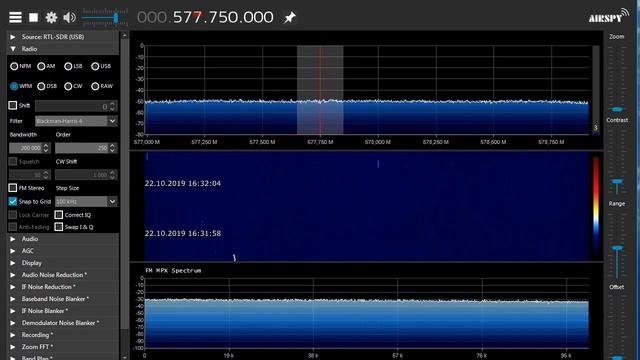Expand the IF Noise Blanker section
Viewport: 640px width, 360px height.
(x=63, y=311)
